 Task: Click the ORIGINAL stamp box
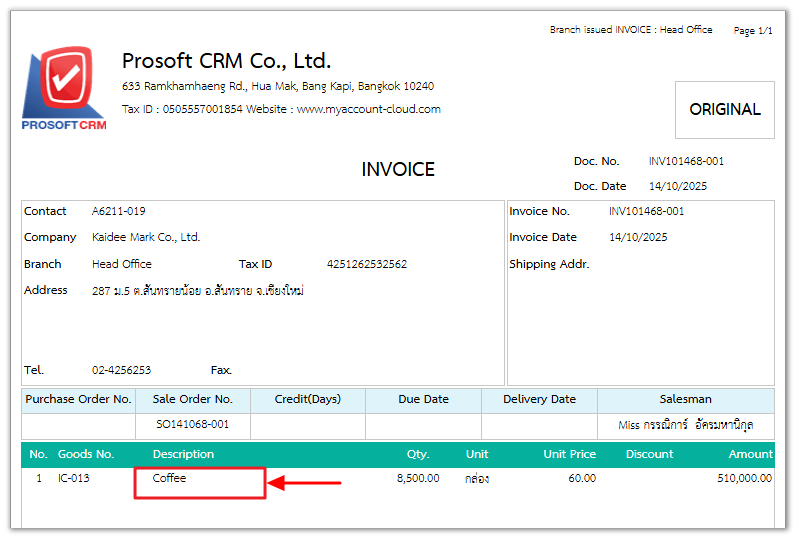(724, 110)
